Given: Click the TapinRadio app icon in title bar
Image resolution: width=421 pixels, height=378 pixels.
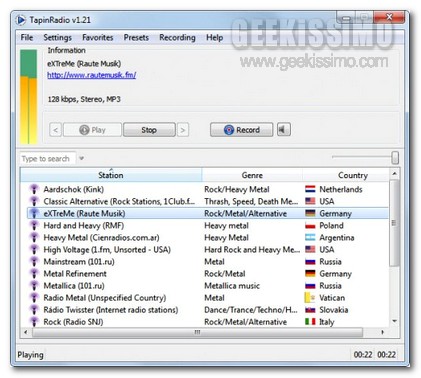Looking at the screenshot, I should [x=20, y=20].
